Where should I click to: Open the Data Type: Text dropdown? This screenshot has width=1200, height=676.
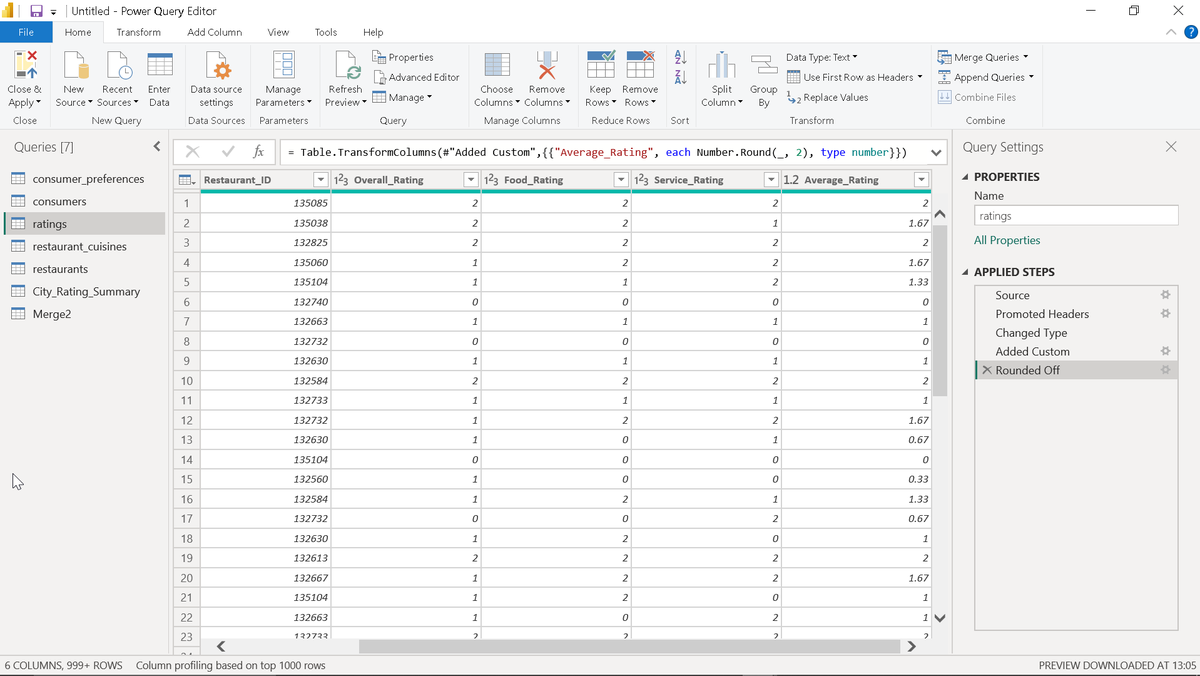(x=822, y=57)
